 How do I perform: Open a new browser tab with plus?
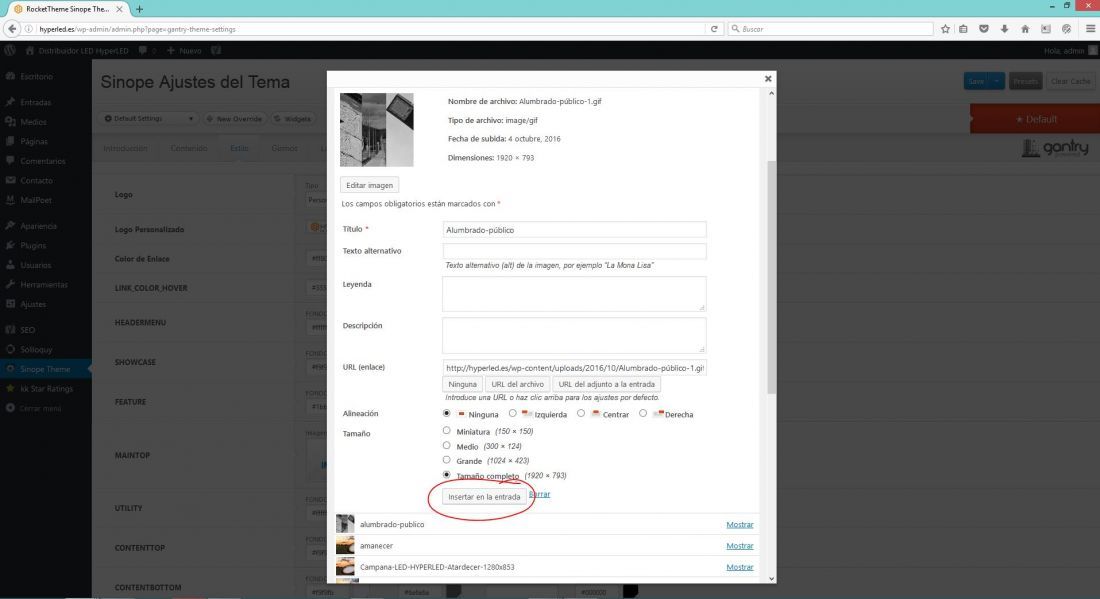tap(140, 9)
